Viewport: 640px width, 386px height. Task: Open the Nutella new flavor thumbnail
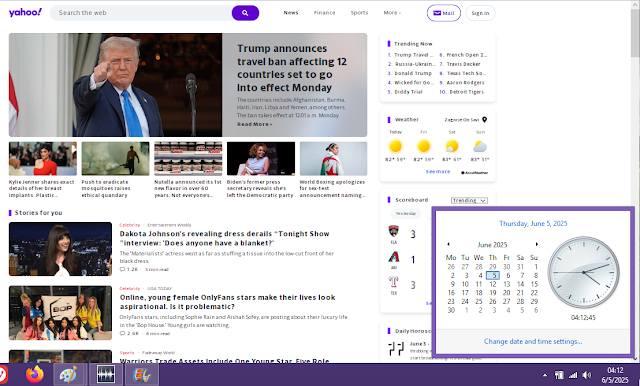coord(188,159)
